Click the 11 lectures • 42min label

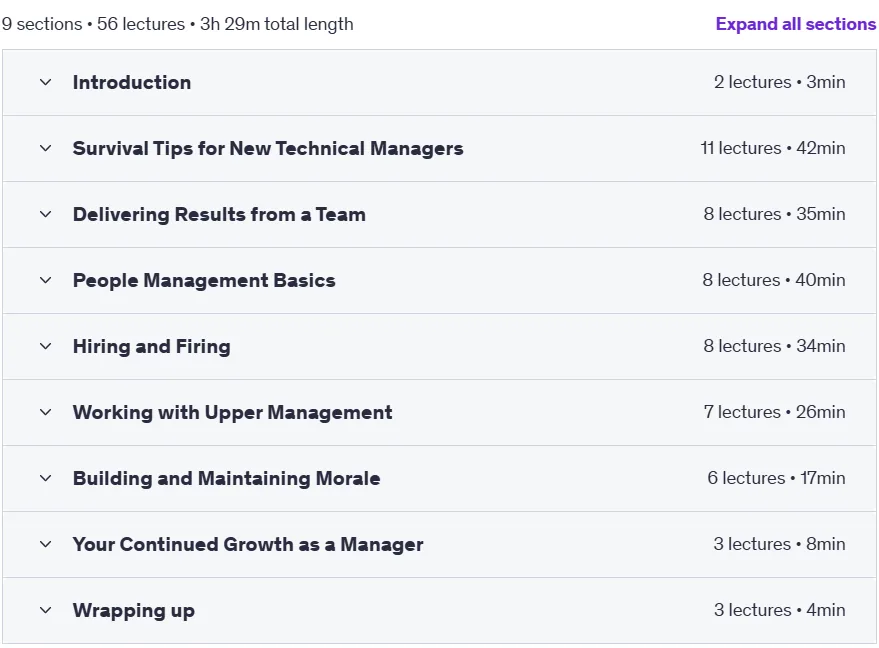[772, 148]
